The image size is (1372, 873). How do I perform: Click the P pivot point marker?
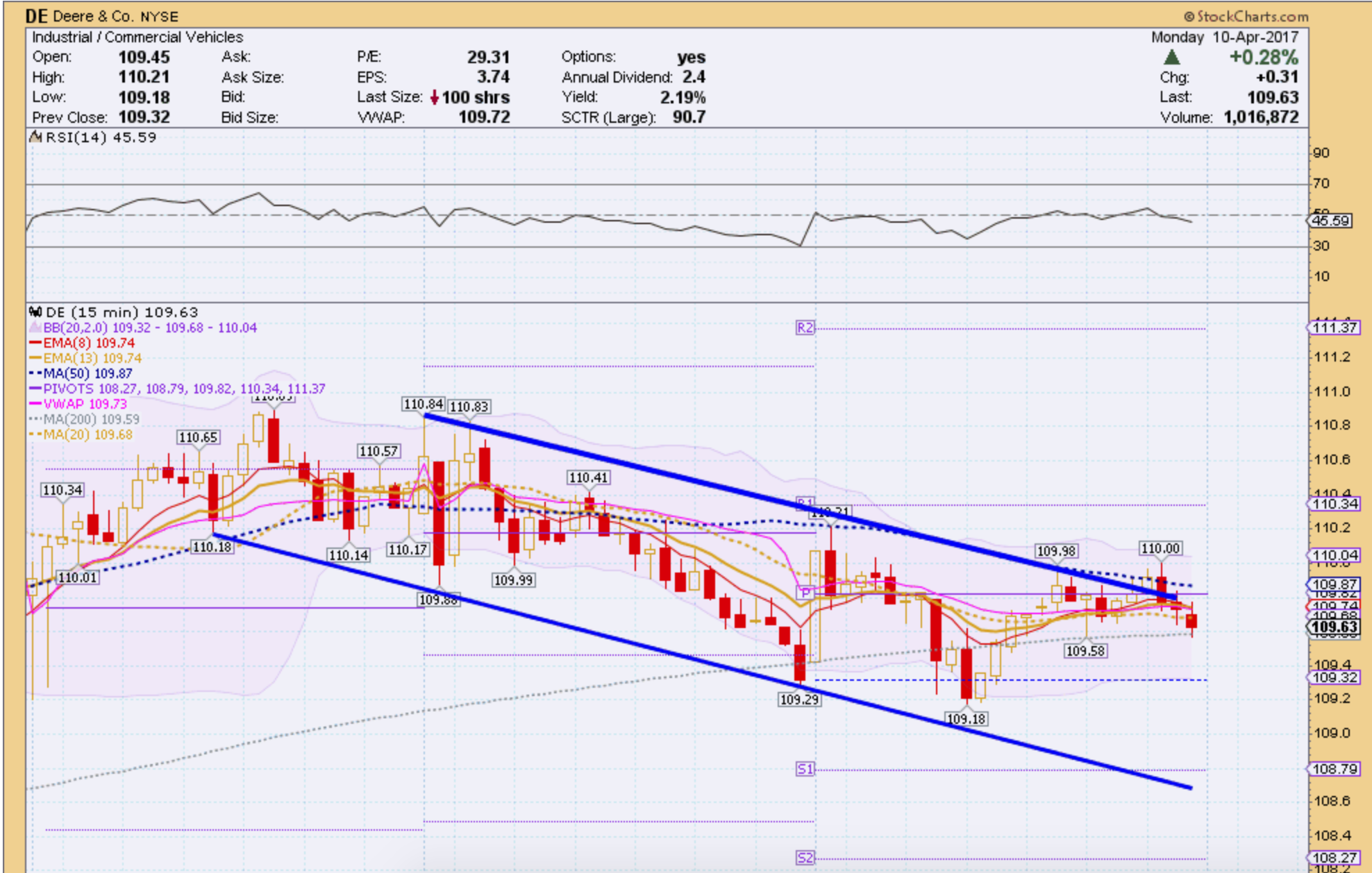pyautogui.click(x=805, y=593)
